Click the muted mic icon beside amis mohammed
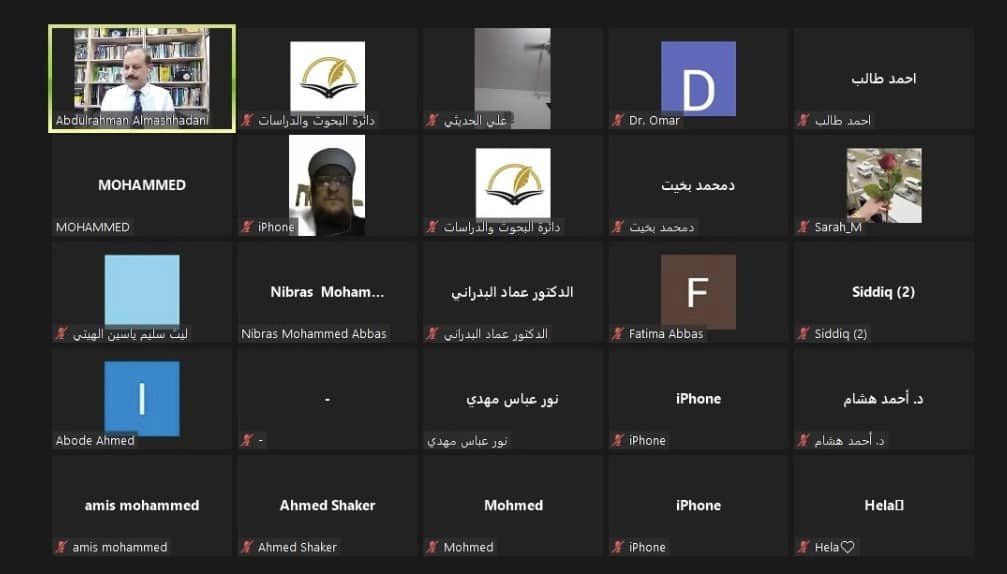The image size is (1007, 574). point(62,547)
